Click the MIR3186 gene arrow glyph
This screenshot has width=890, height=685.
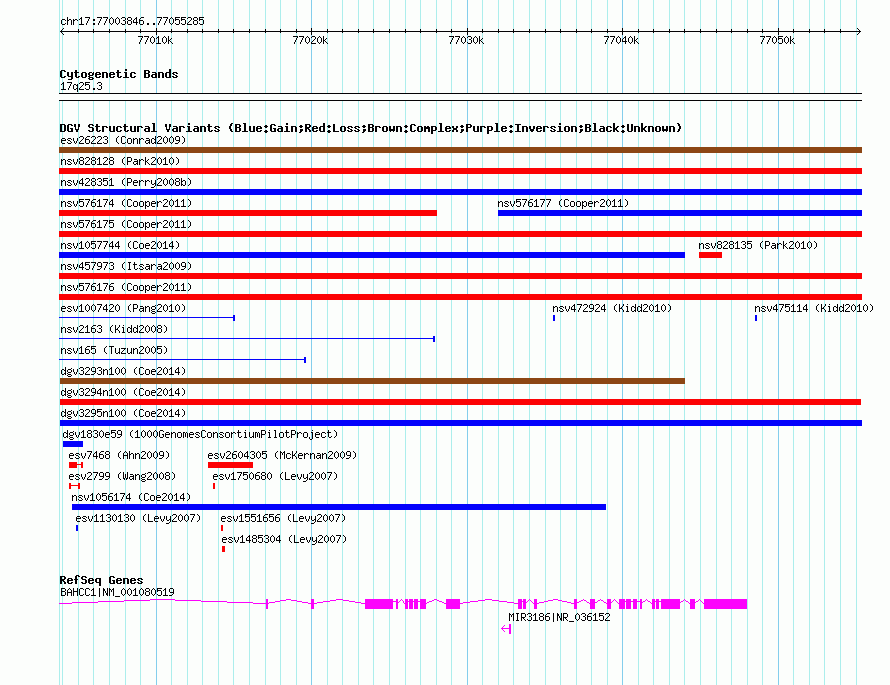[506, 629]
